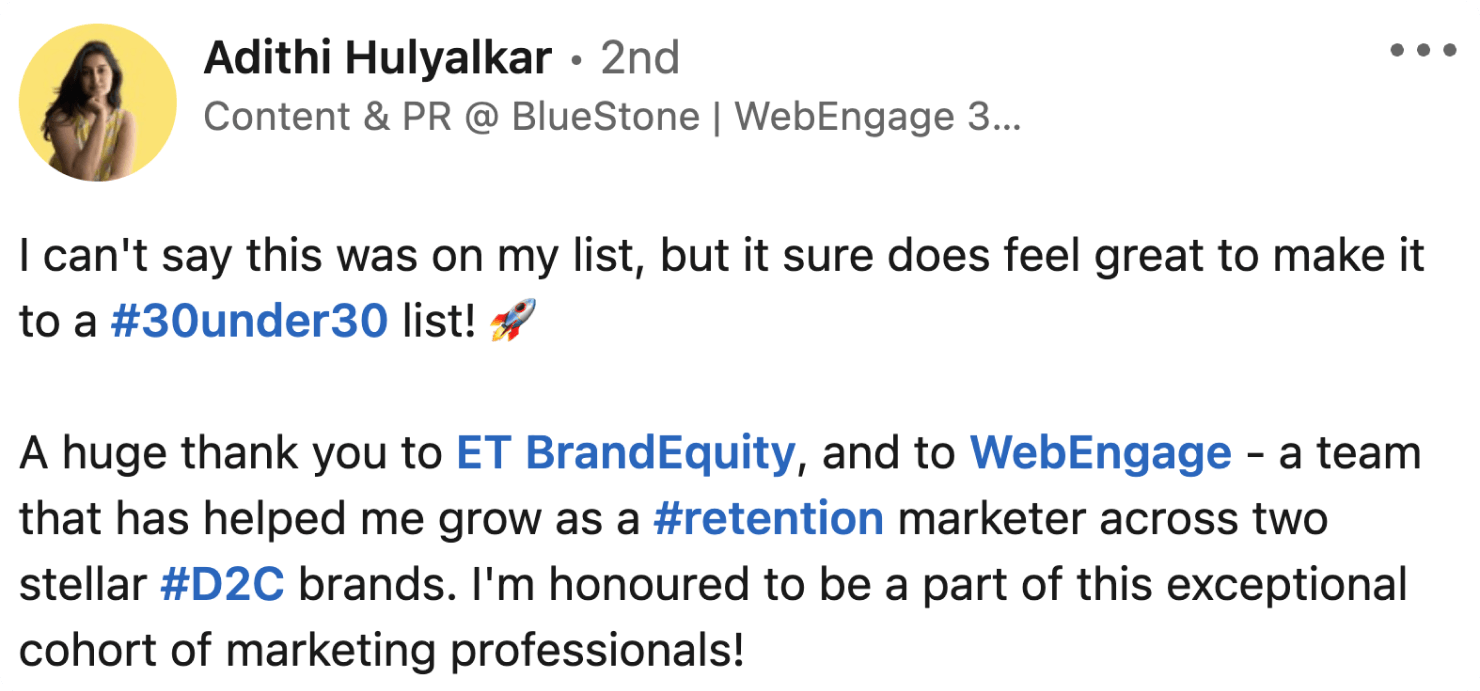Open Adithi Hulyalkar's profile name link
This screenshot has height=691, width=1480.
(377, 59)
